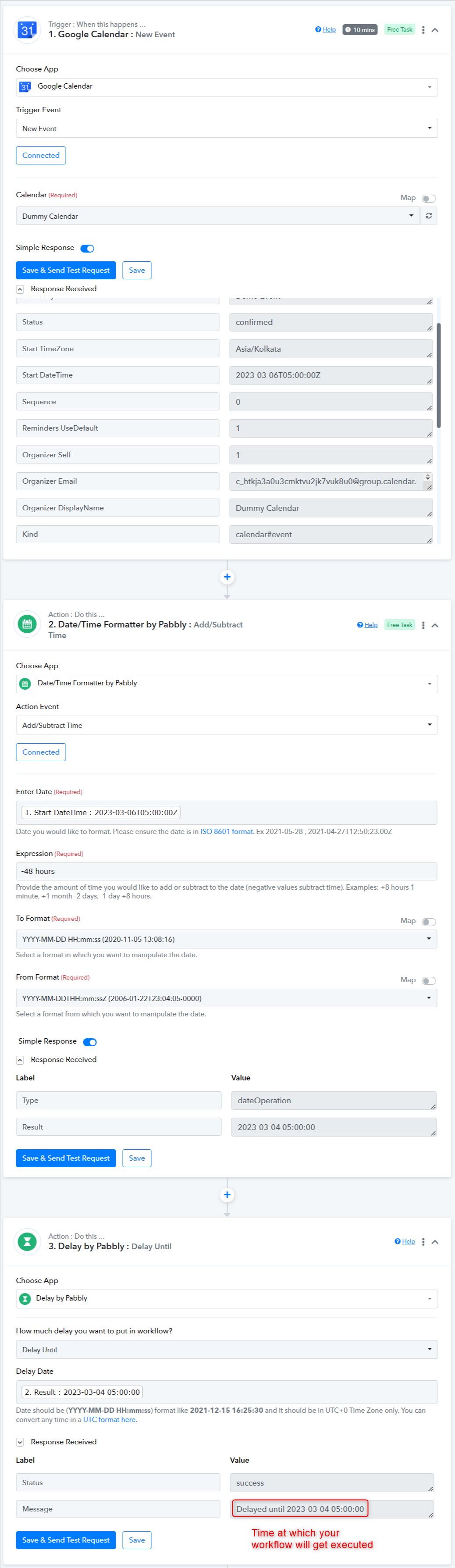Open three-dot menu of Date/Time Formatter step

pyautogui.click(x=423, y=625)
